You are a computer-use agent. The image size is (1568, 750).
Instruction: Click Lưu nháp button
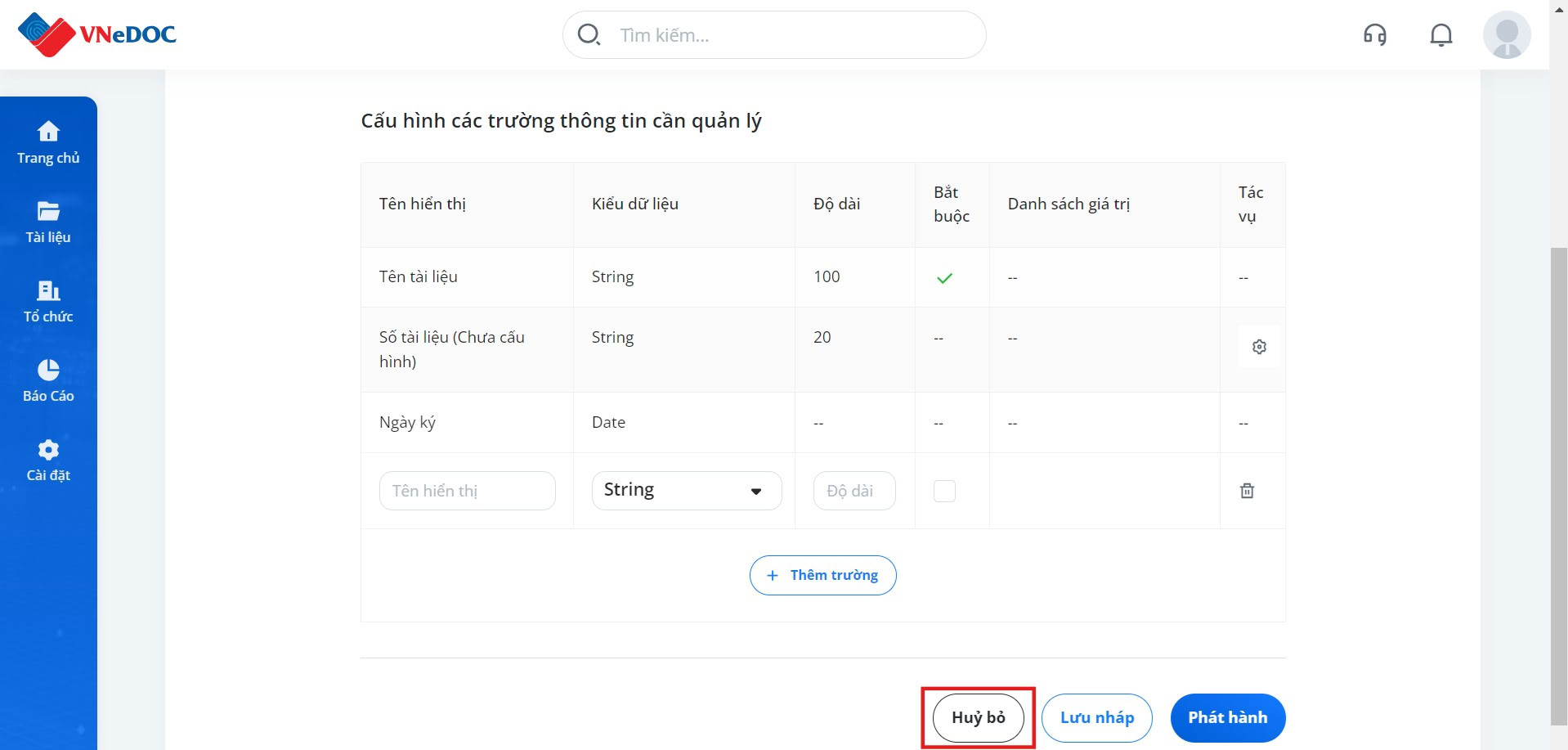click(x=1097, y=718)
